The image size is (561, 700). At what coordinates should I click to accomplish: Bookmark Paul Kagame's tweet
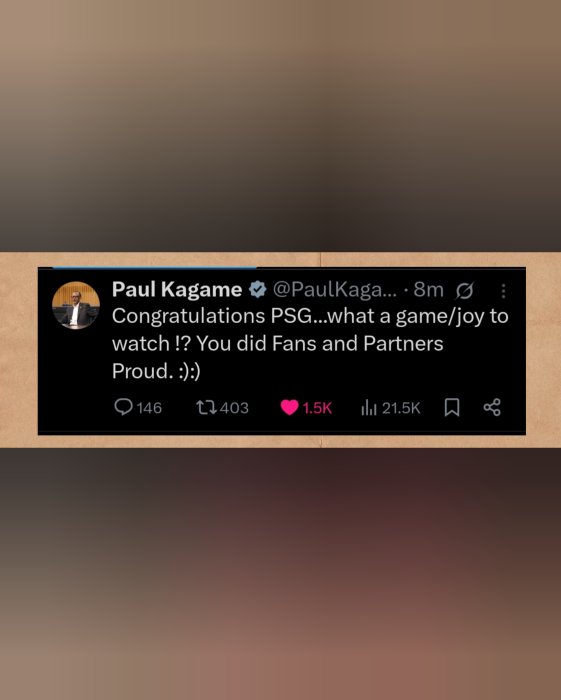(452, 407)
